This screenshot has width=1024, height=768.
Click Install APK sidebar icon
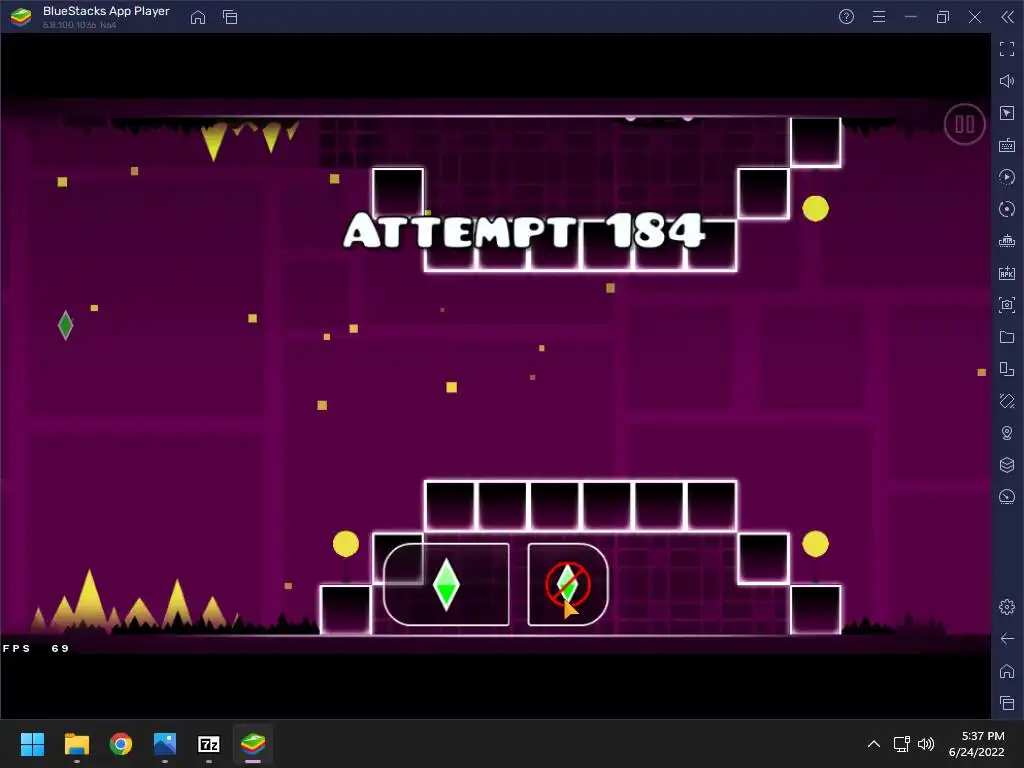pyautogui.click(x=1007, y=273)
